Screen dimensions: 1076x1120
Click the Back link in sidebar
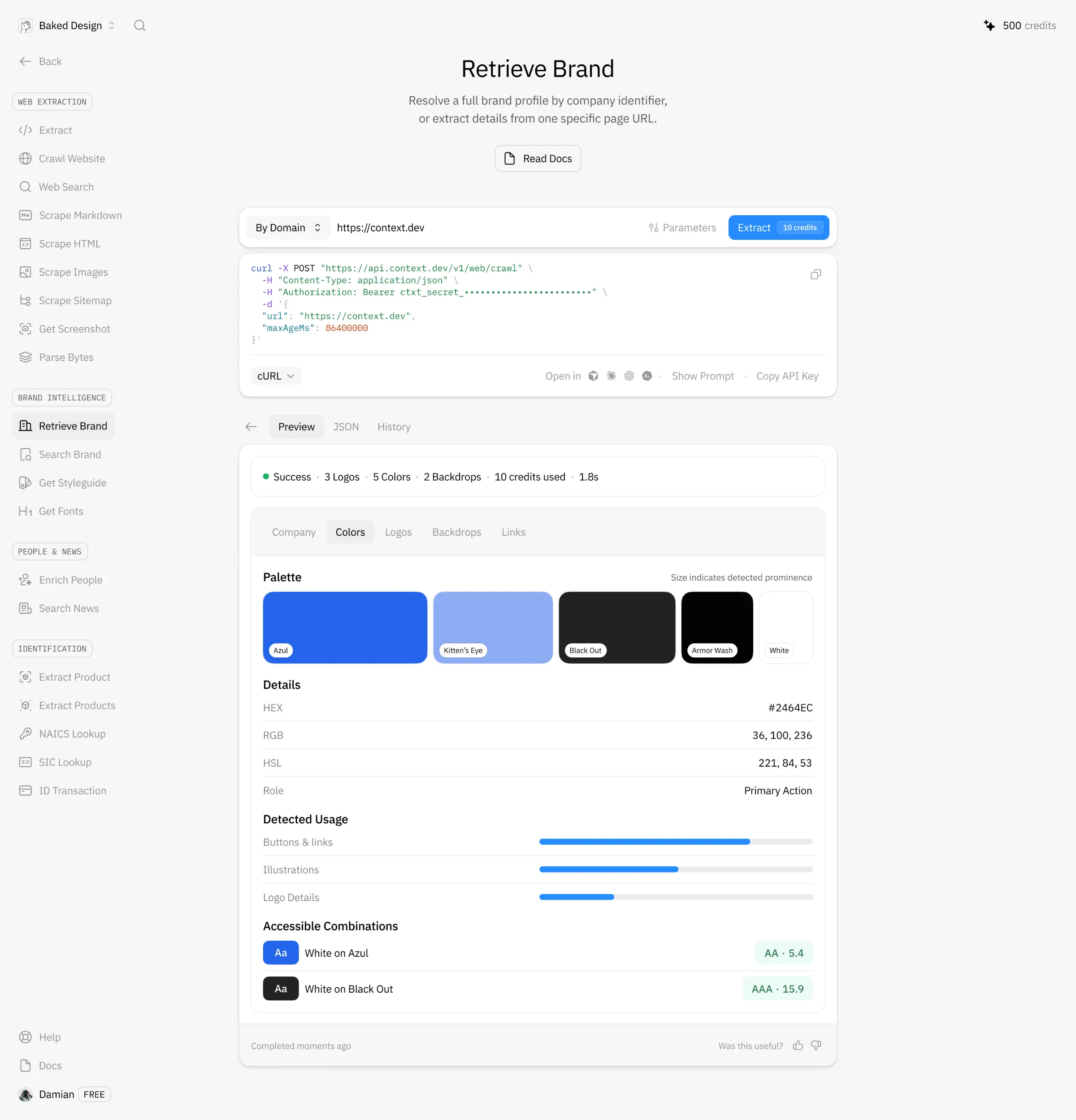click(40, 61)
